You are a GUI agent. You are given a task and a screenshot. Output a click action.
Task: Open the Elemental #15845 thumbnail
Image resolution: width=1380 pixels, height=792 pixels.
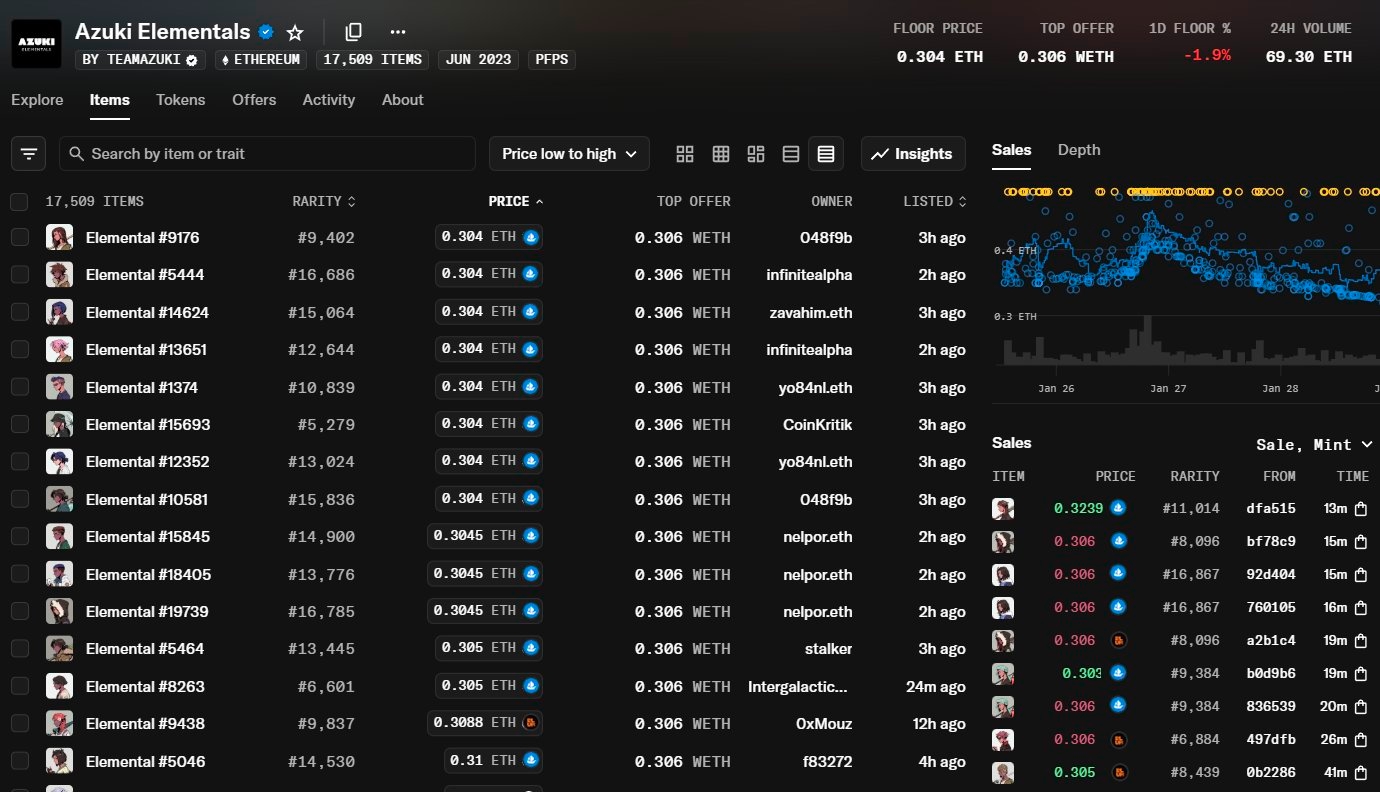[x=59, y=537]
